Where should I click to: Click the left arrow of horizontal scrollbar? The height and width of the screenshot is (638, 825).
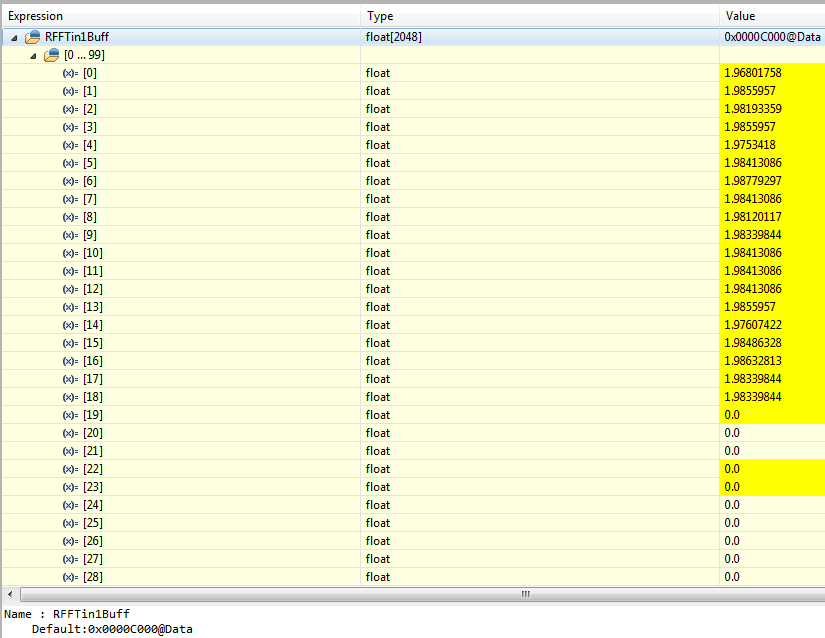(x=10, y=594)
